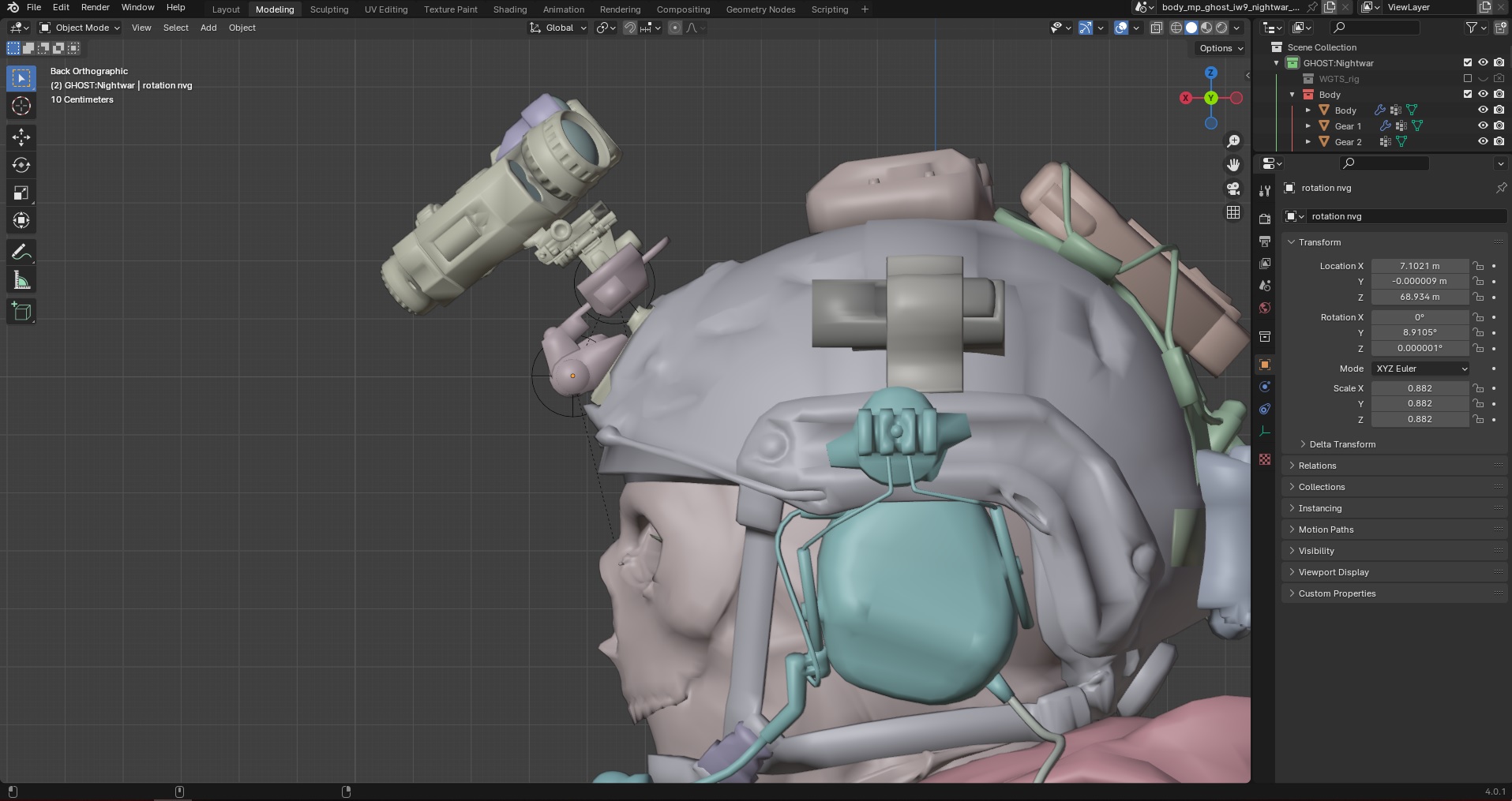This screenshot has height=801, width=1512.
Task: Select the Add Cube tool
Action: point(21,312)
